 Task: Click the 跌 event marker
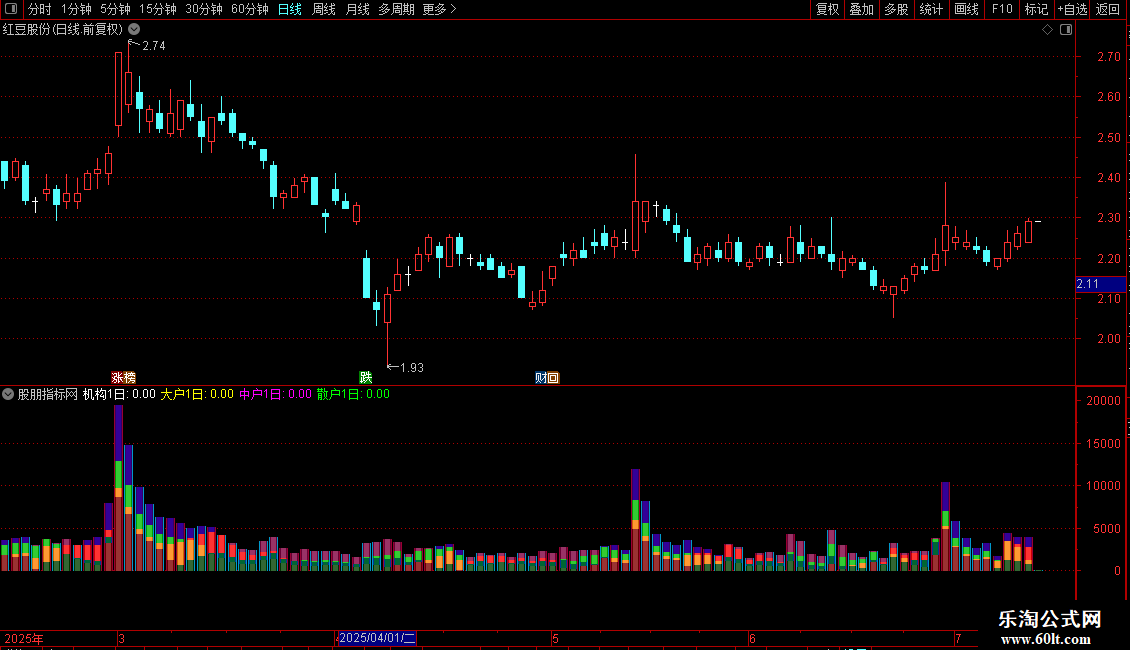pyautogui.click(x=365, y=378)
